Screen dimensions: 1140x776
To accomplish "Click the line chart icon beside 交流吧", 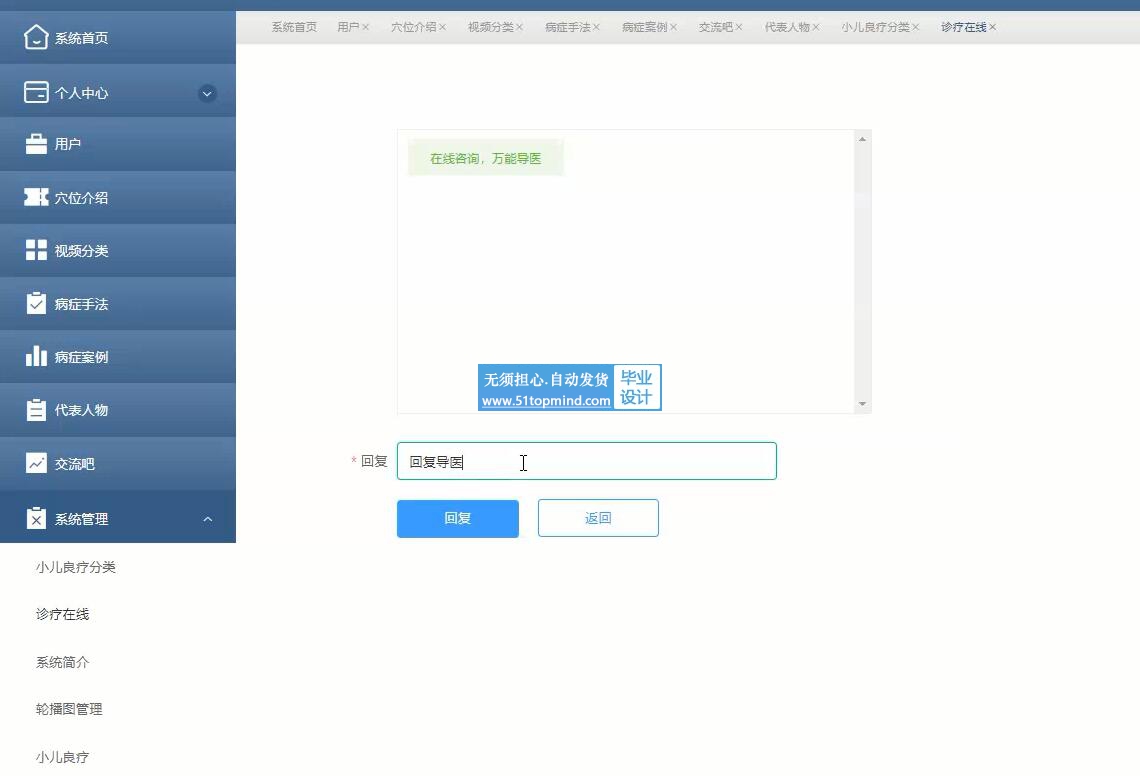I will pos(36,463).
